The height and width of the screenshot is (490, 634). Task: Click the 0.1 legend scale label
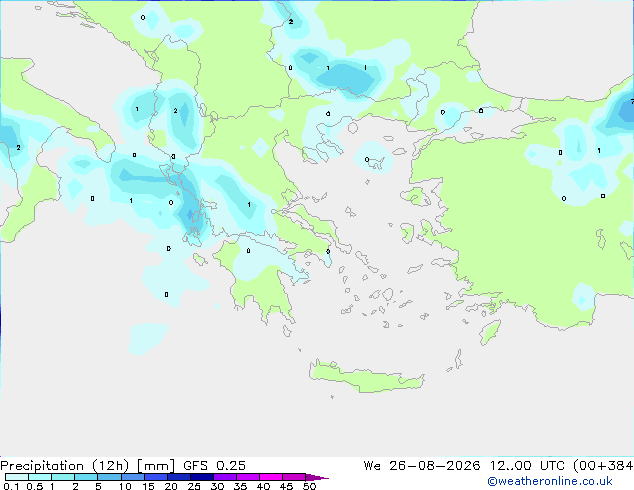[11, 486]
